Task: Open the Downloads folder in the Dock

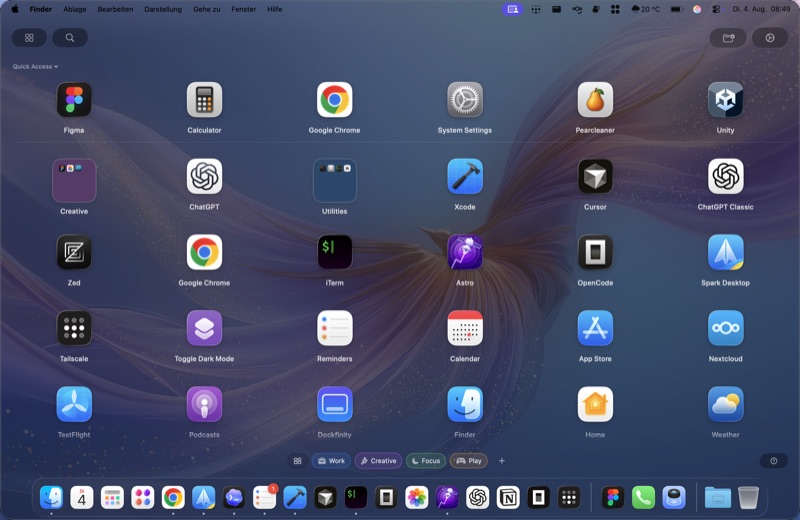Action: (717, 498)
